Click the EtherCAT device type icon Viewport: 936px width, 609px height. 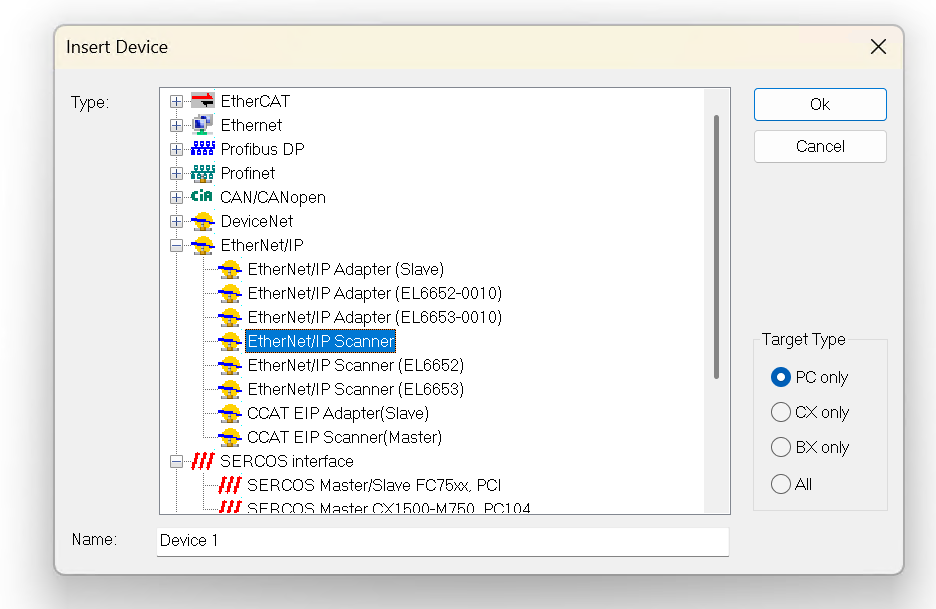point(203,101)
